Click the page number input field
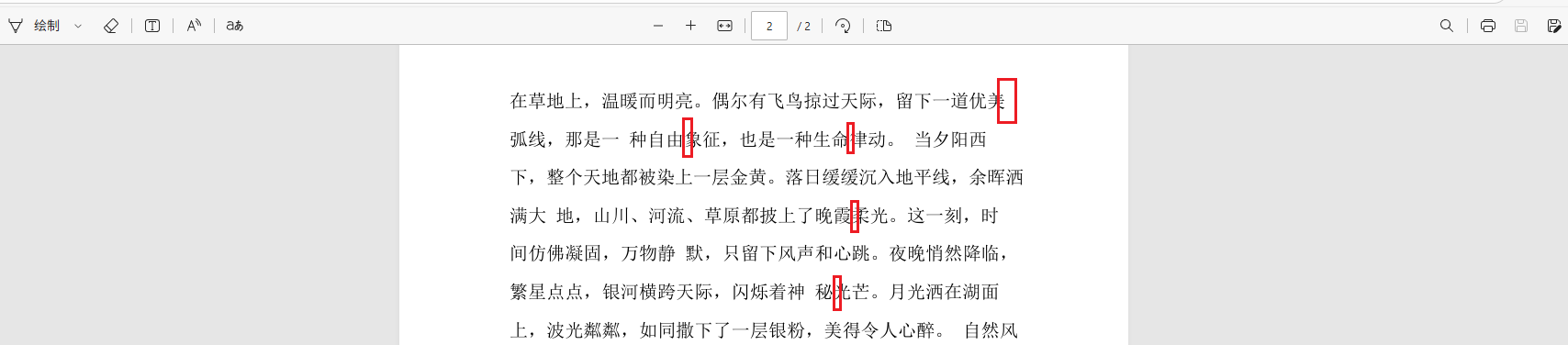 769,26
